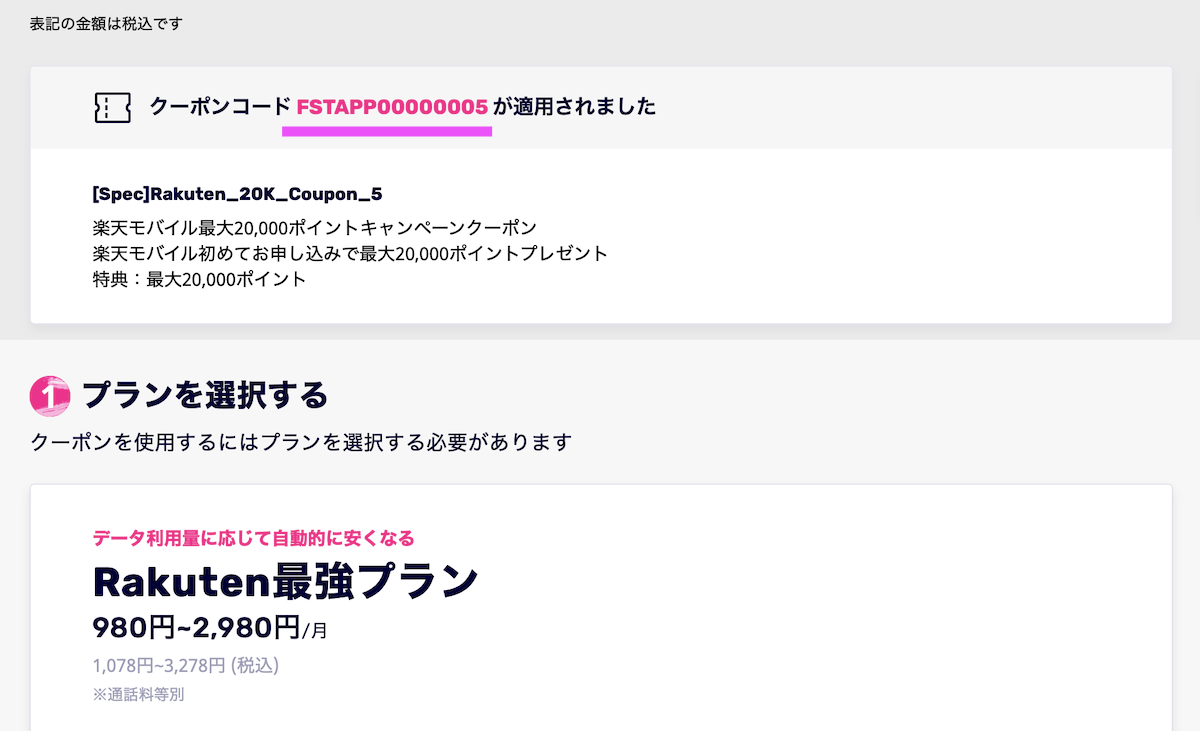This screenshot has height=731, width=1200.
Task: Click the pink underline beneath the coupon code
Action: tap(387, 131)
